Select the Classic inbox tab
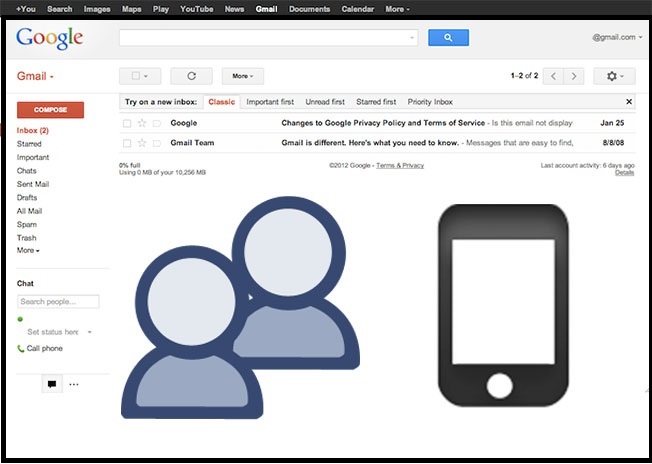The height and width of the screenshot is (464, 652). click(222, 102)
